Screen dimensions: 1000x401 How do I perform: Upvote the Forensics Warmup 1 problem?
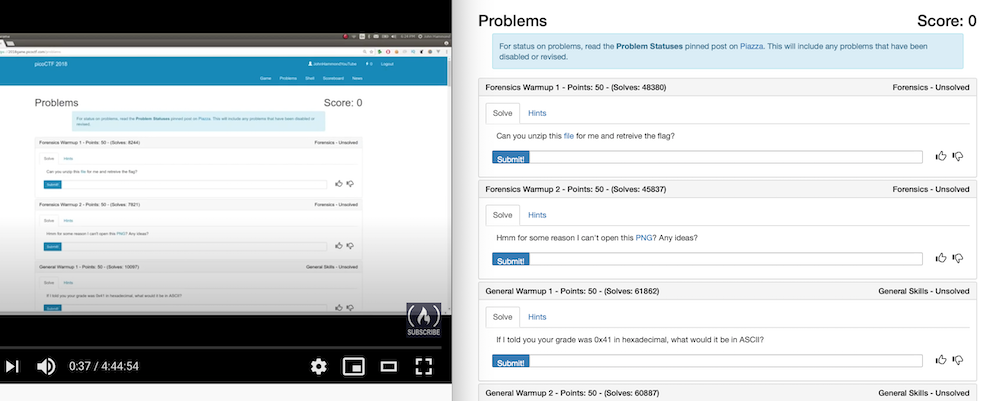pos(941,156)
